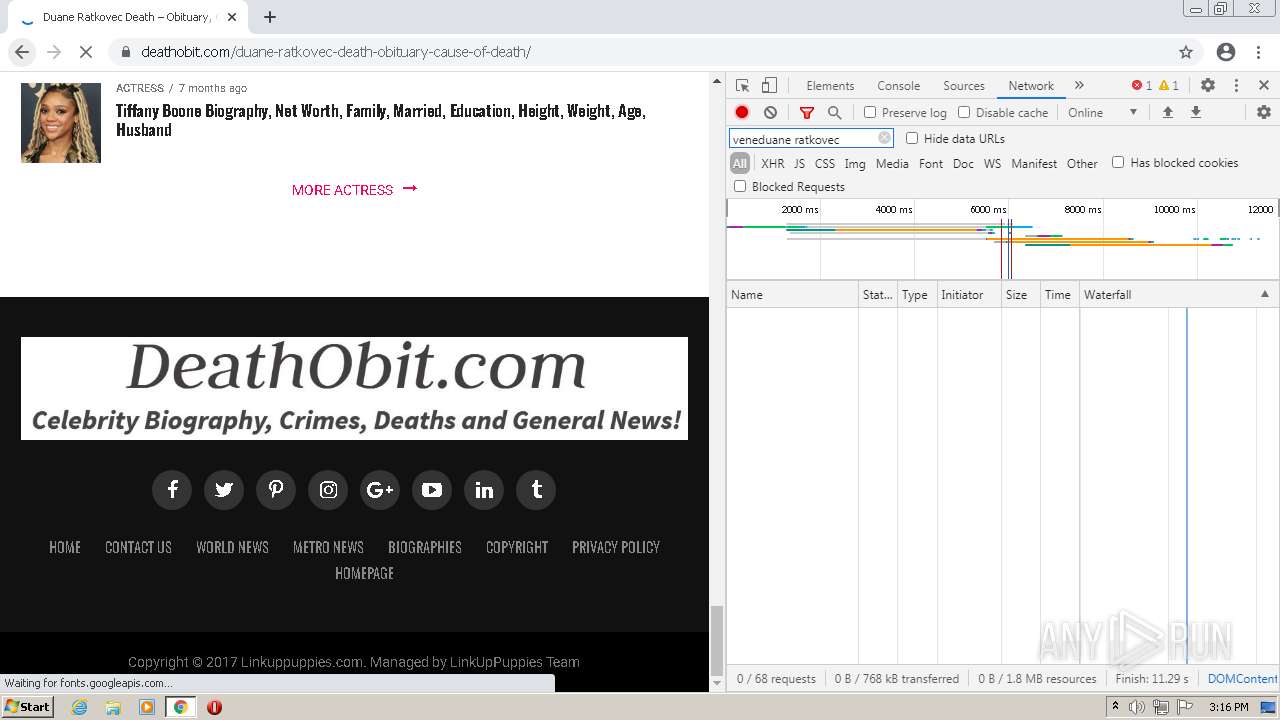The image size is (1280, 720).
Task: Import HAR file upload arrow
Action: point(1167,113)
